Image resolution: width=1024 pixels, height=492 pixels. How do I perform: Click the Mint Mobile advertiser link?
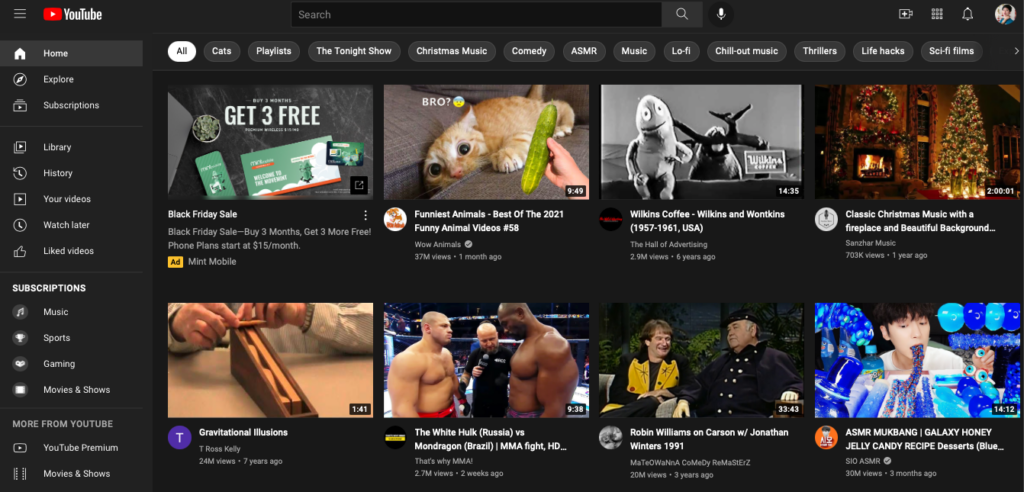point(212,261)
